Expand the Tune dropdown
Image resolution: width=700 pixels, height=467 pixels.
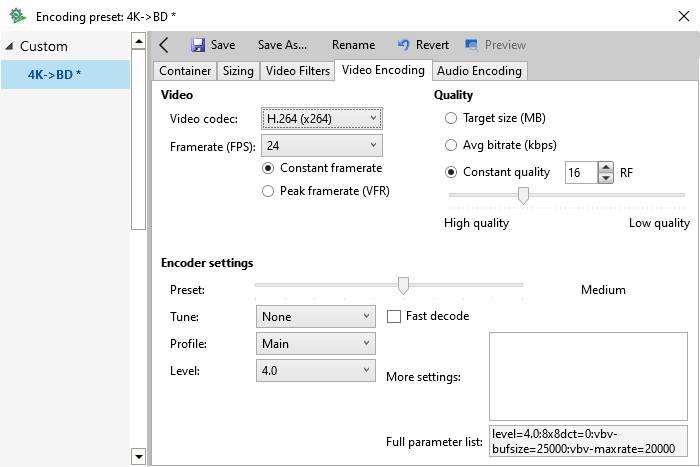pos(315,317)
